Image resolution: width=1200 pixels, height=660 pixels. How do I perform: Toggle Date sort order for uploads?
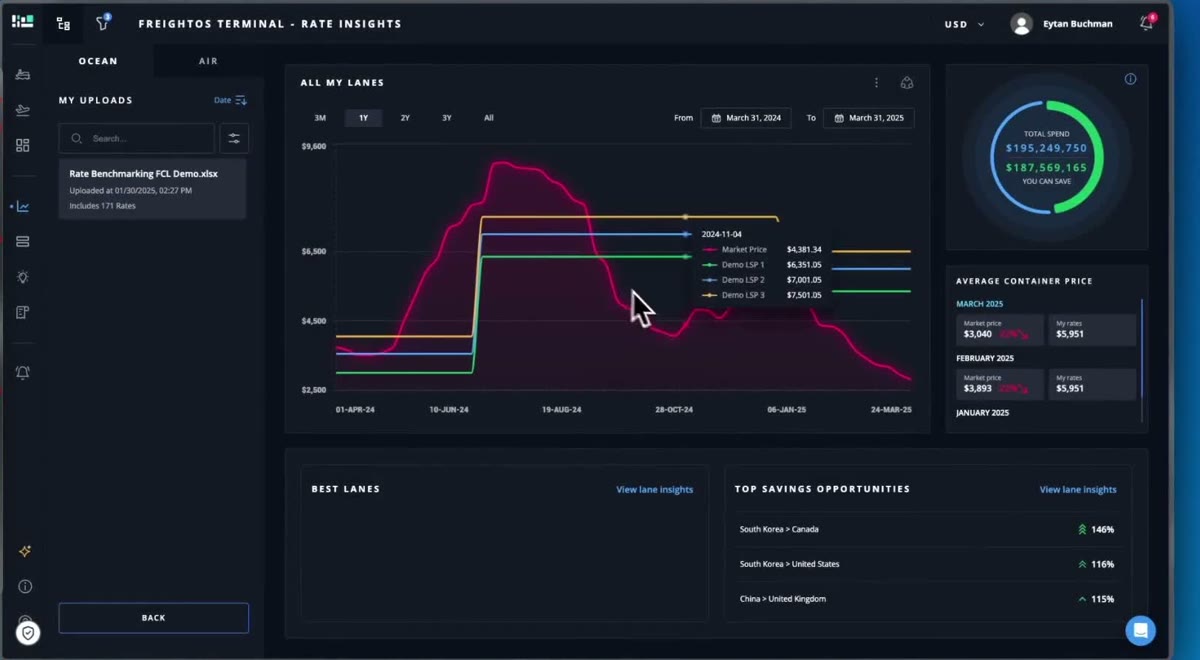[230, 100]
